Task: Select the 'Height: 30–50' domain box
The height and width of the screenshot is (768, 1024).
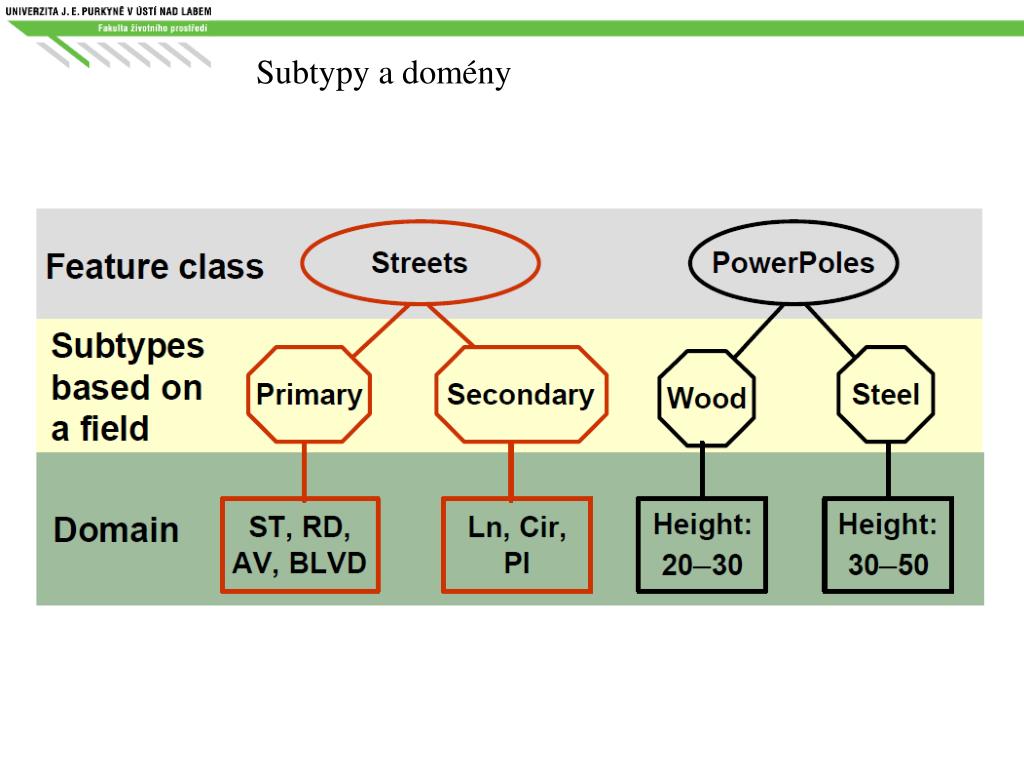Action: point(888,545)
